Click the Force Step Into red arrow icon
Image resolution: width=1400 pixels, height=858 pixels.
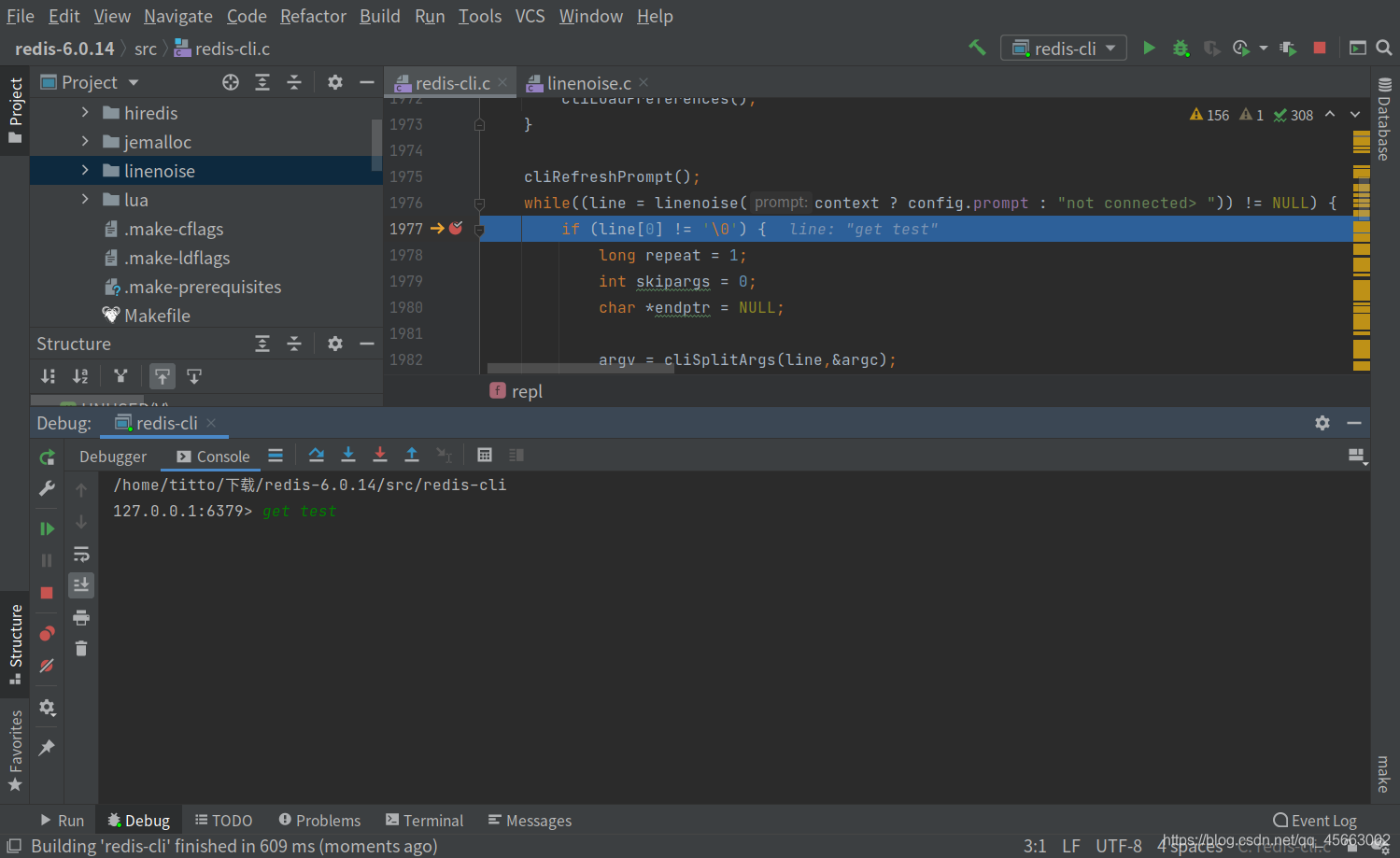[x=380, y=455]
